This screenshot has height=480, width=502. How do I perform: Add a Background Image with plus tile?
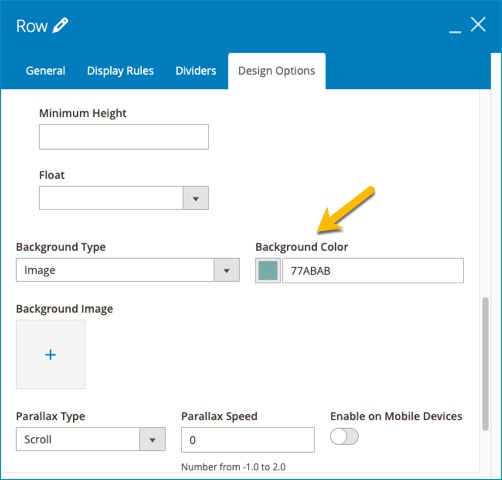(x=51, y=355)
